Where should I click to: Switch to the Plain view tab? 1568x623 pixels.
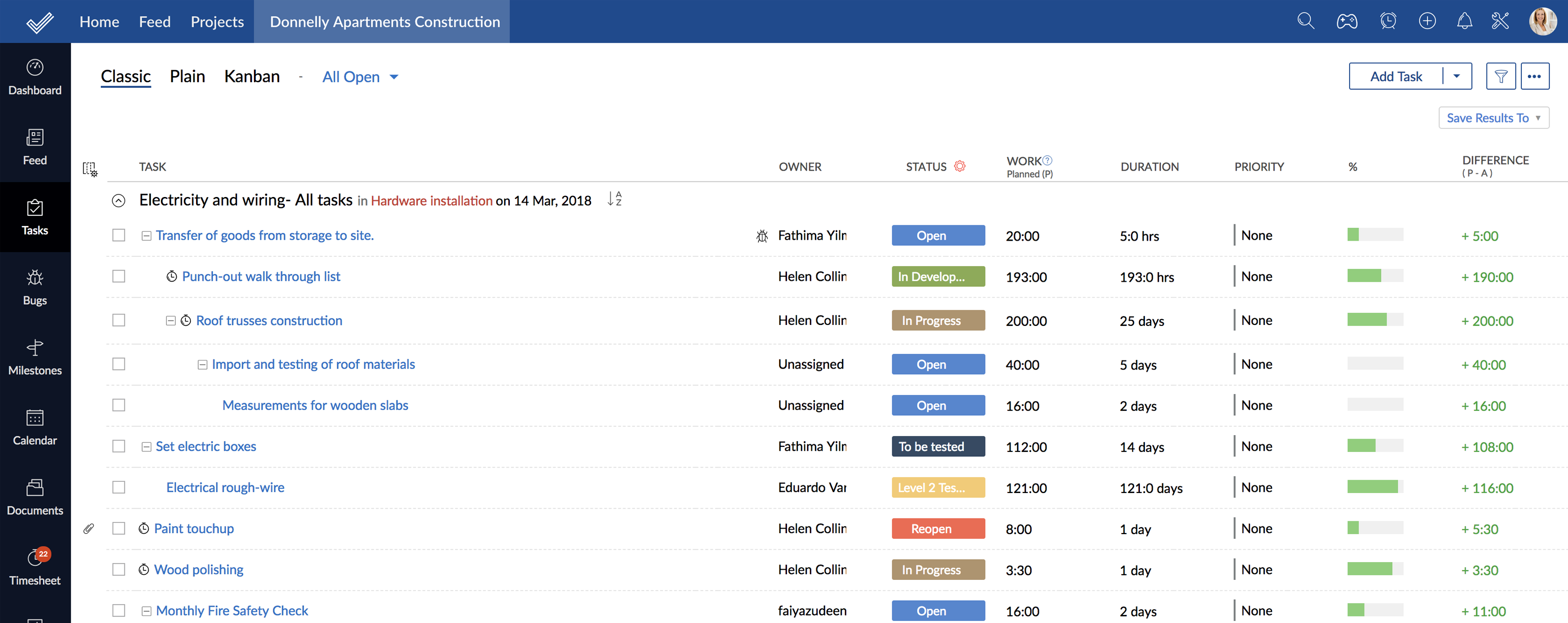pyautogui.click(x=186, y=75)
